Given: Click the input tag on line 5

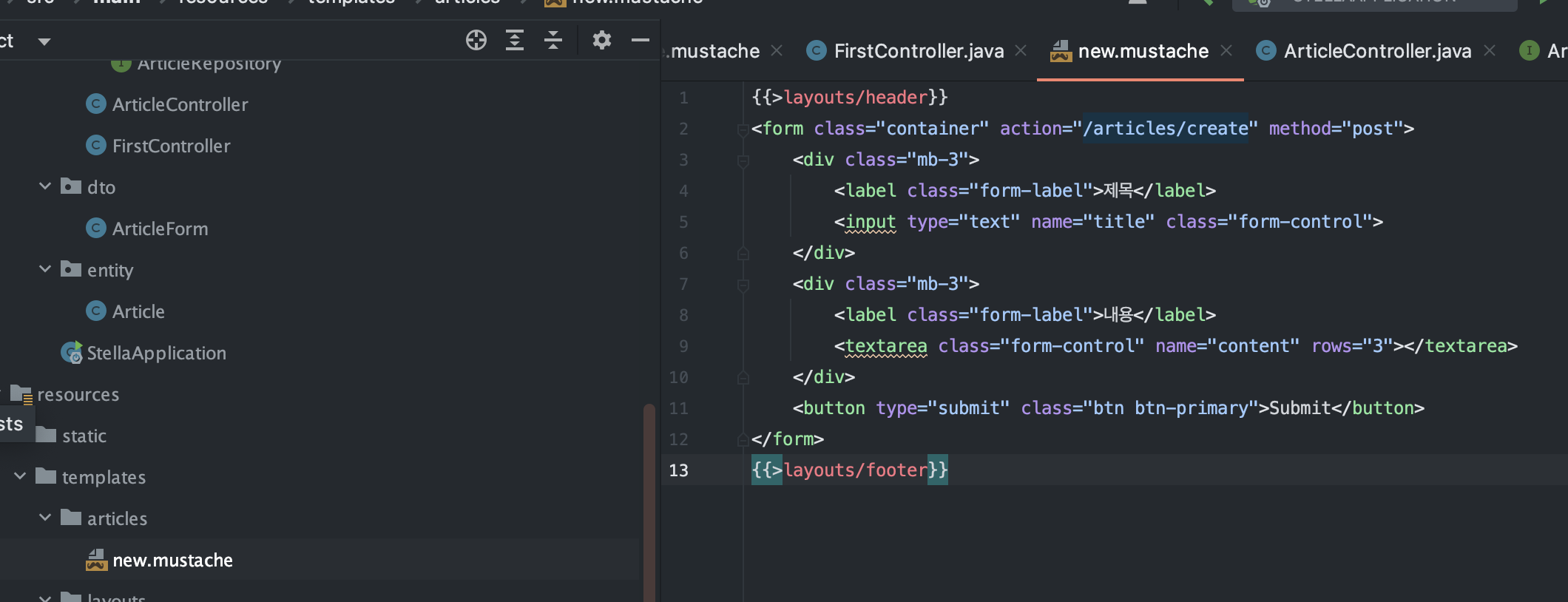Looking at the screenshot, I should pyautogui.click(x=871, y=221).
